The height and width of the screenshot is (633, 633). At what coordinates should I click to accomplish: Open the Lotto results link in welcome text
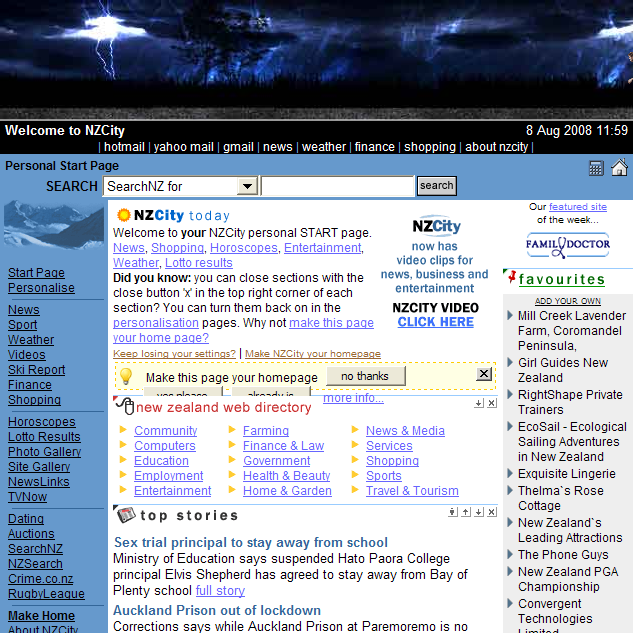tap(199, 262)
